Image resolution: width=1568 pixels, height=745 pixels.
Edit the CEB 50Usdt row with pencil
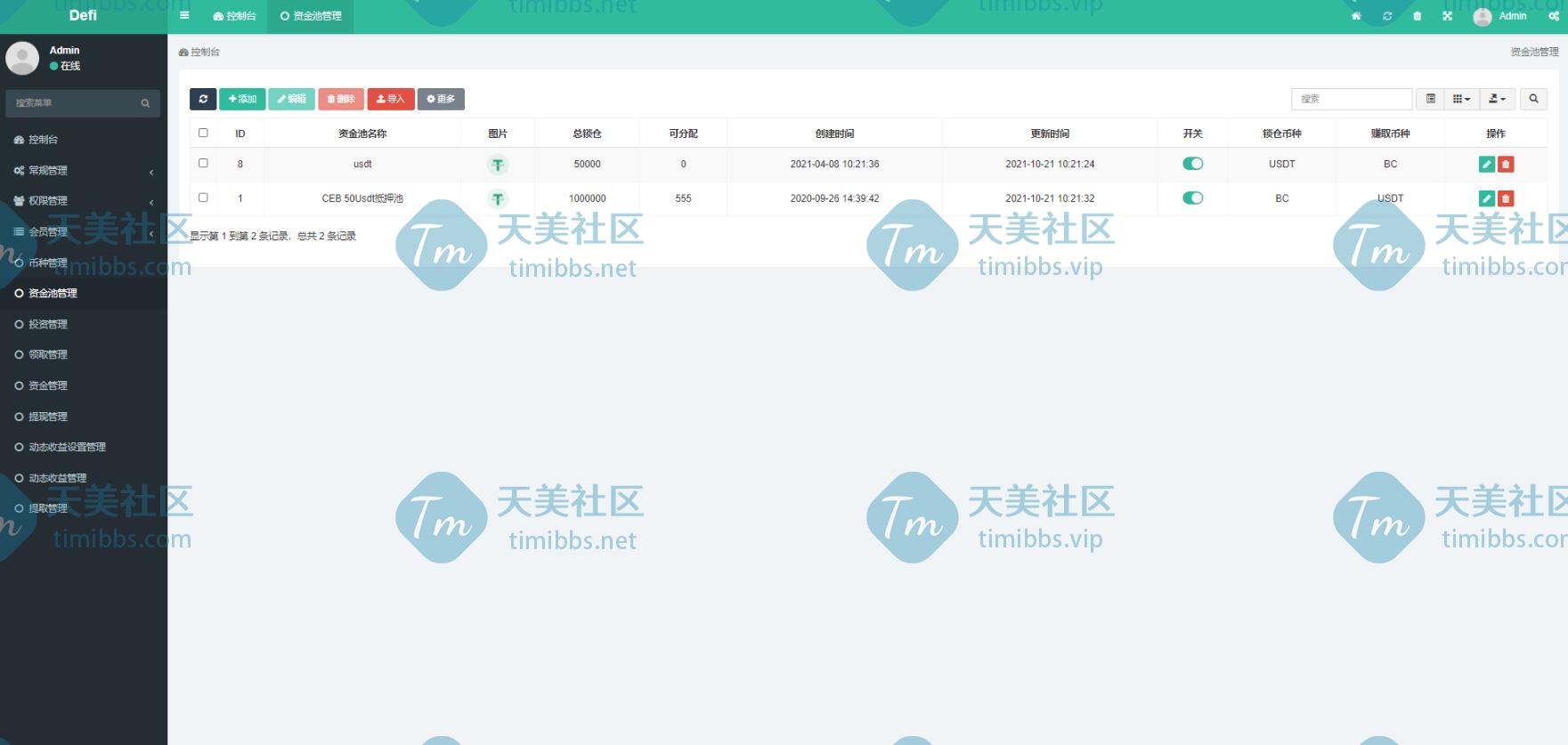click(1486, 198)
